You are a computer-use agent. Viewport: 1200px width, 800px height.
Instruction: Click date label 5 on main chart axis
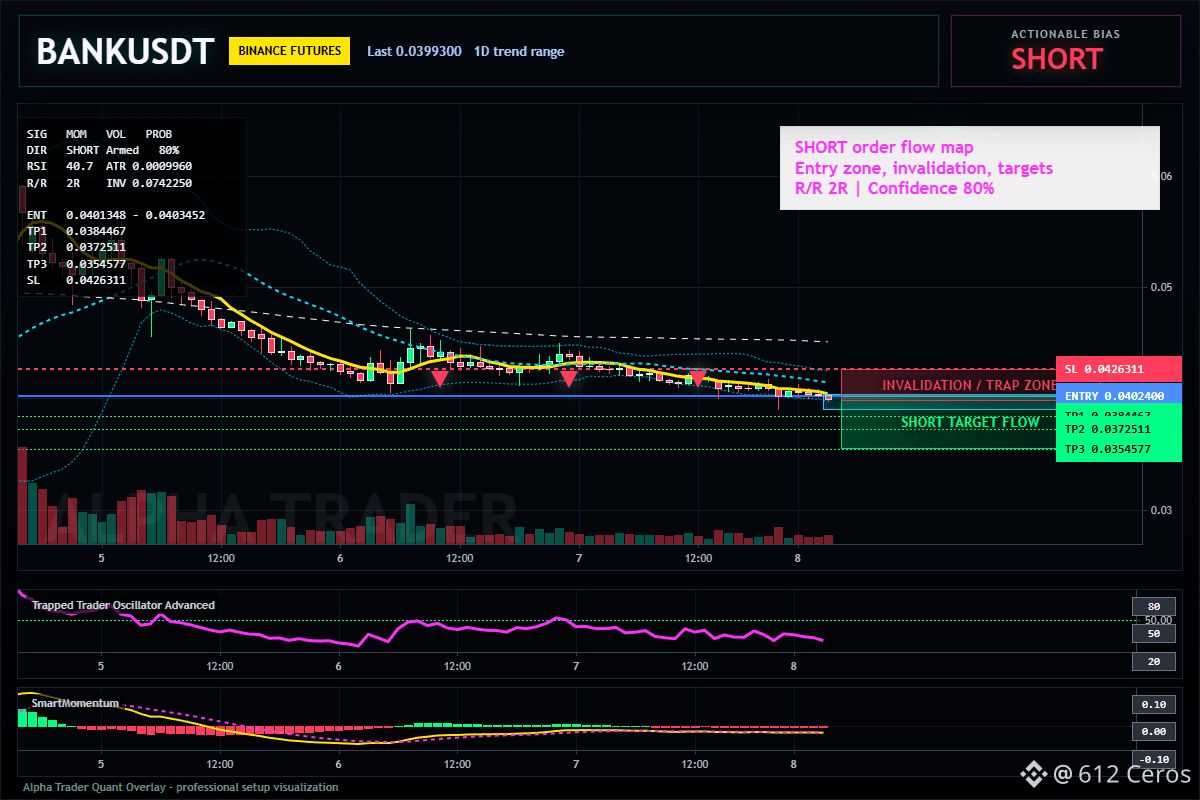pos(101,558)
